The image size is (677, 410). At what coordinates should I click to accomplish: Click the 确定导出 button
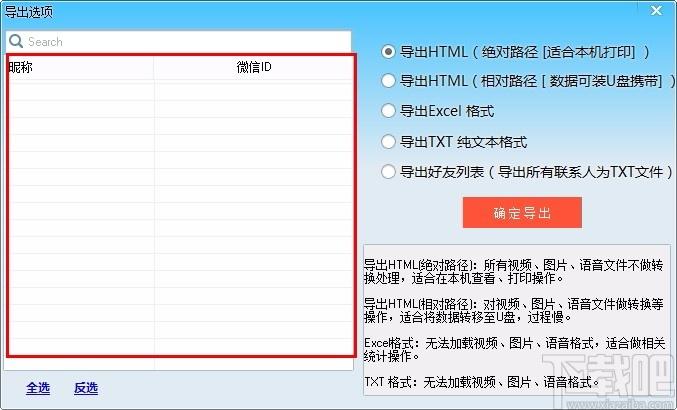click(522, 213)
